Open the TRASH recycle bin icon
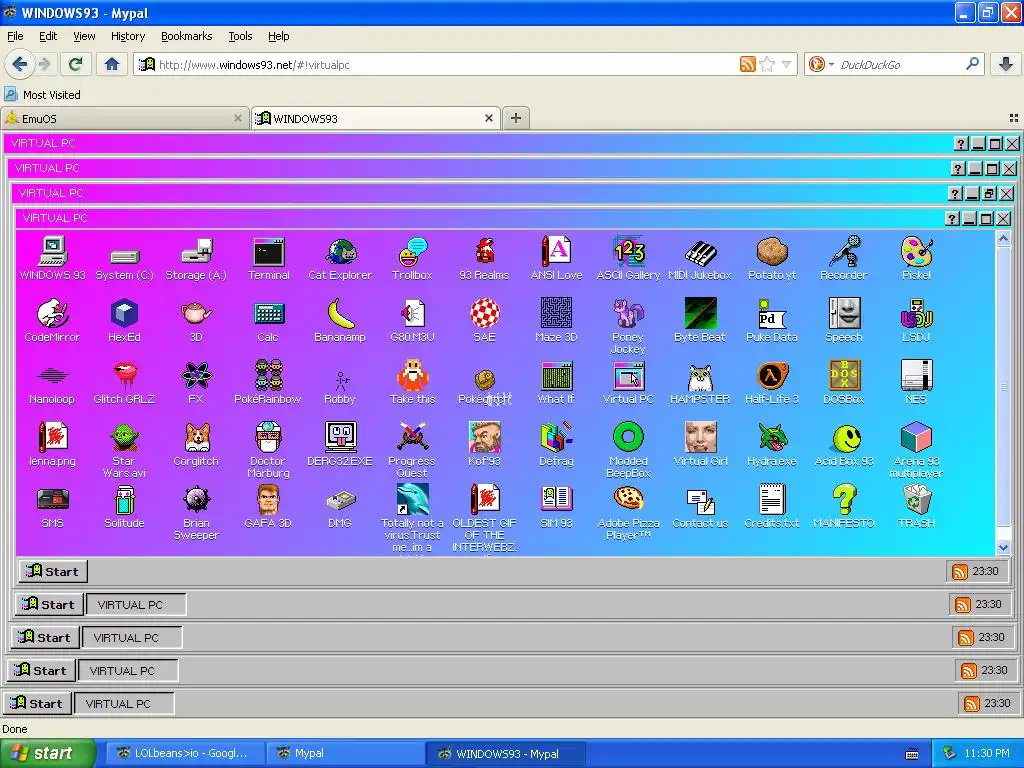The width and height of the screenshot is (1024, 768). (916, 507)
